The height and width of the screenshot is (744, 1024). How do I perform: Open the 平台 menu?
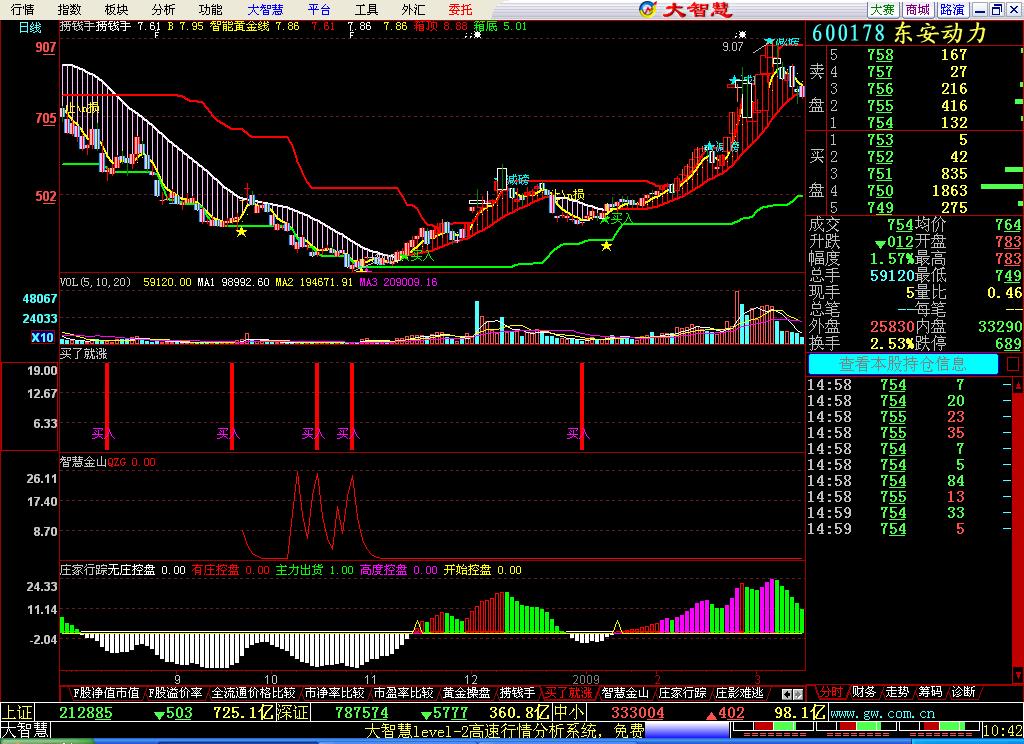coord(319,9)
